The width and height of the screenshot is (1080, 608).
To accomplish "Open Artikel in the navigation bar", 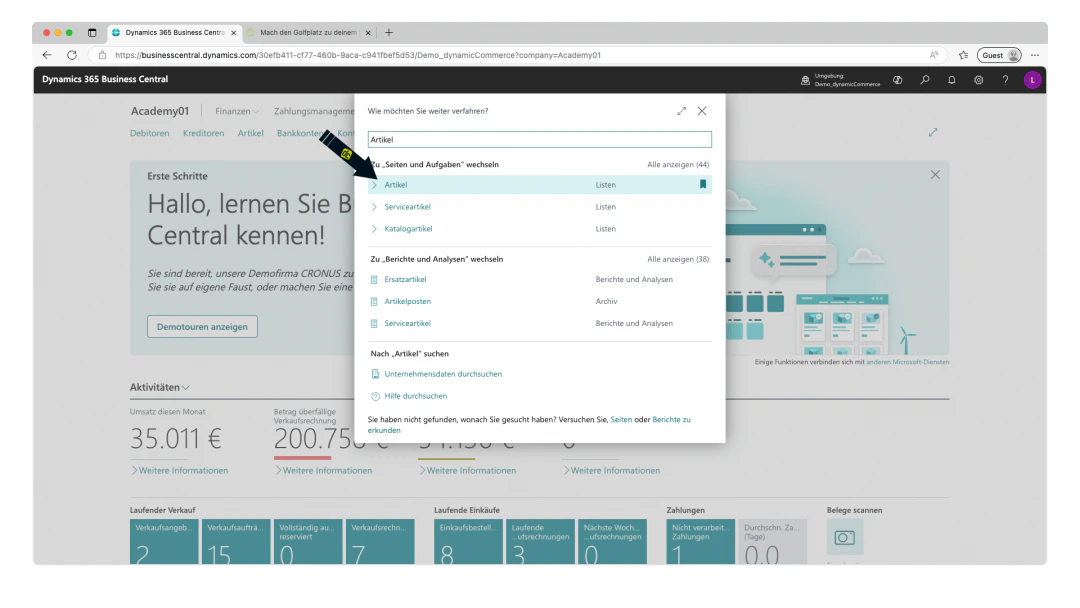I will click(250, 133).
